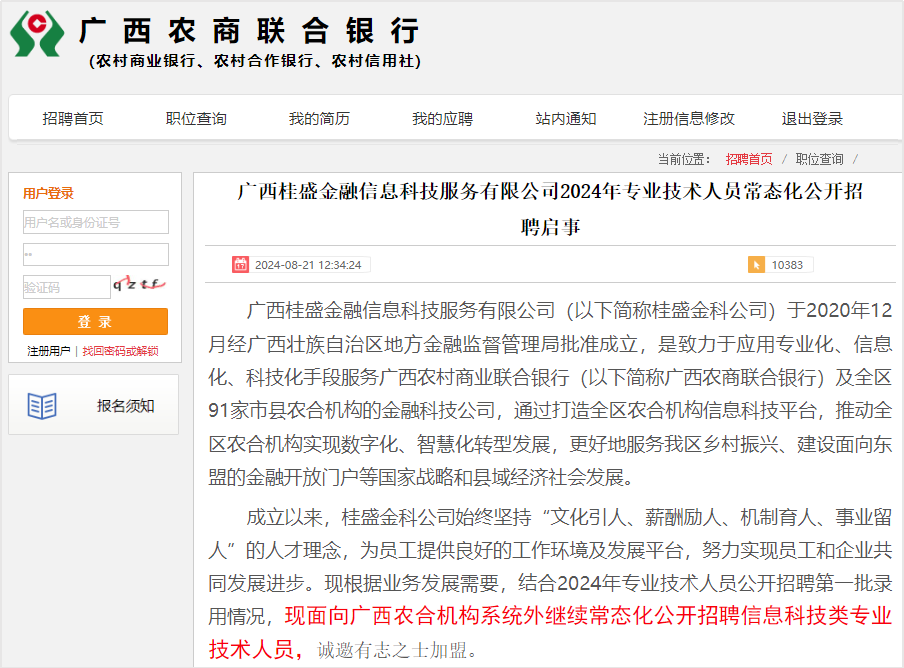
Task: Open 站内通知 menu item
Action: tap(566, 119)
